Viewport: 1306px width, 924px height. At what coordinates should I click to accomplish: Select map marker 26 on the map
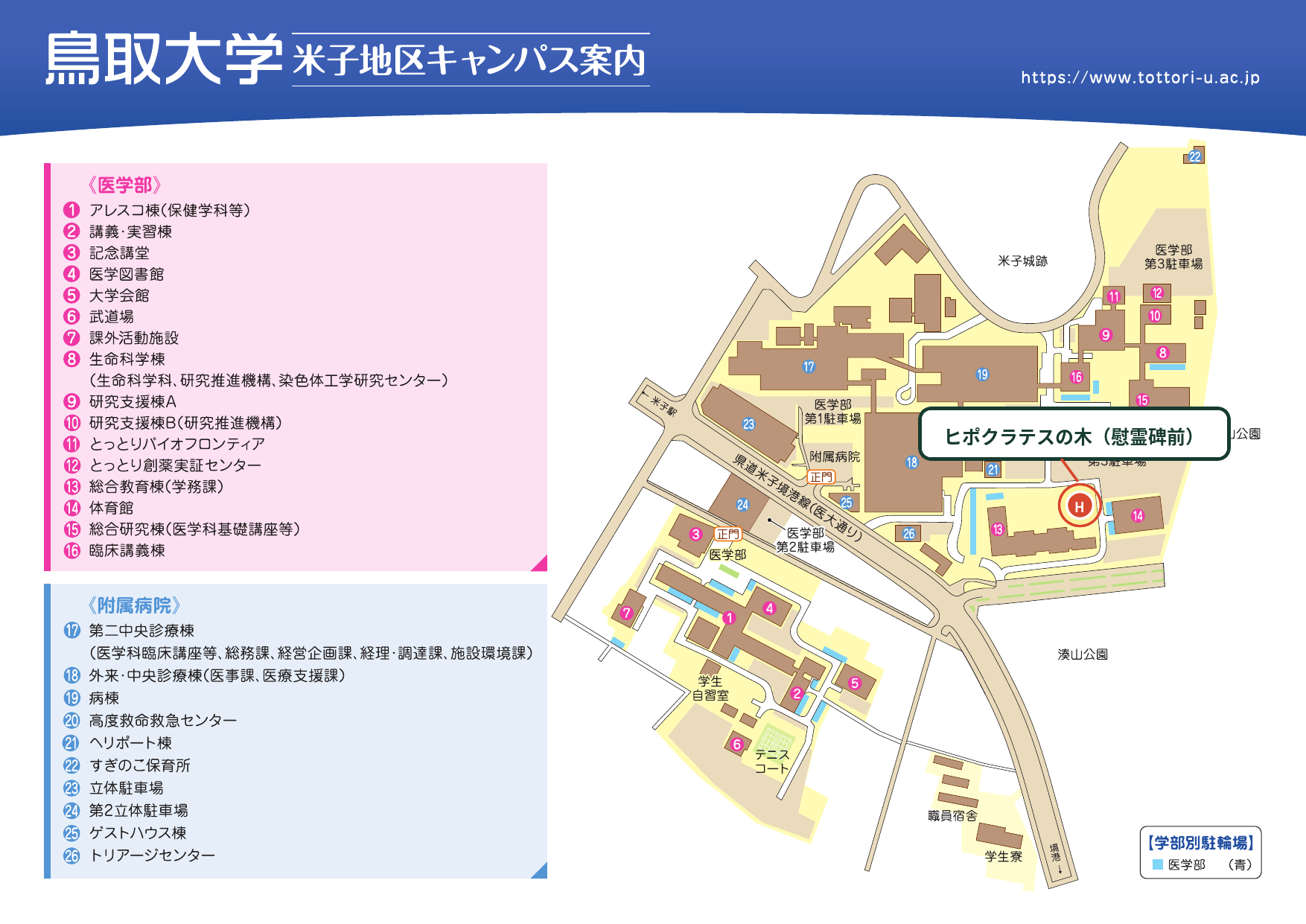[x=909, y=534]
